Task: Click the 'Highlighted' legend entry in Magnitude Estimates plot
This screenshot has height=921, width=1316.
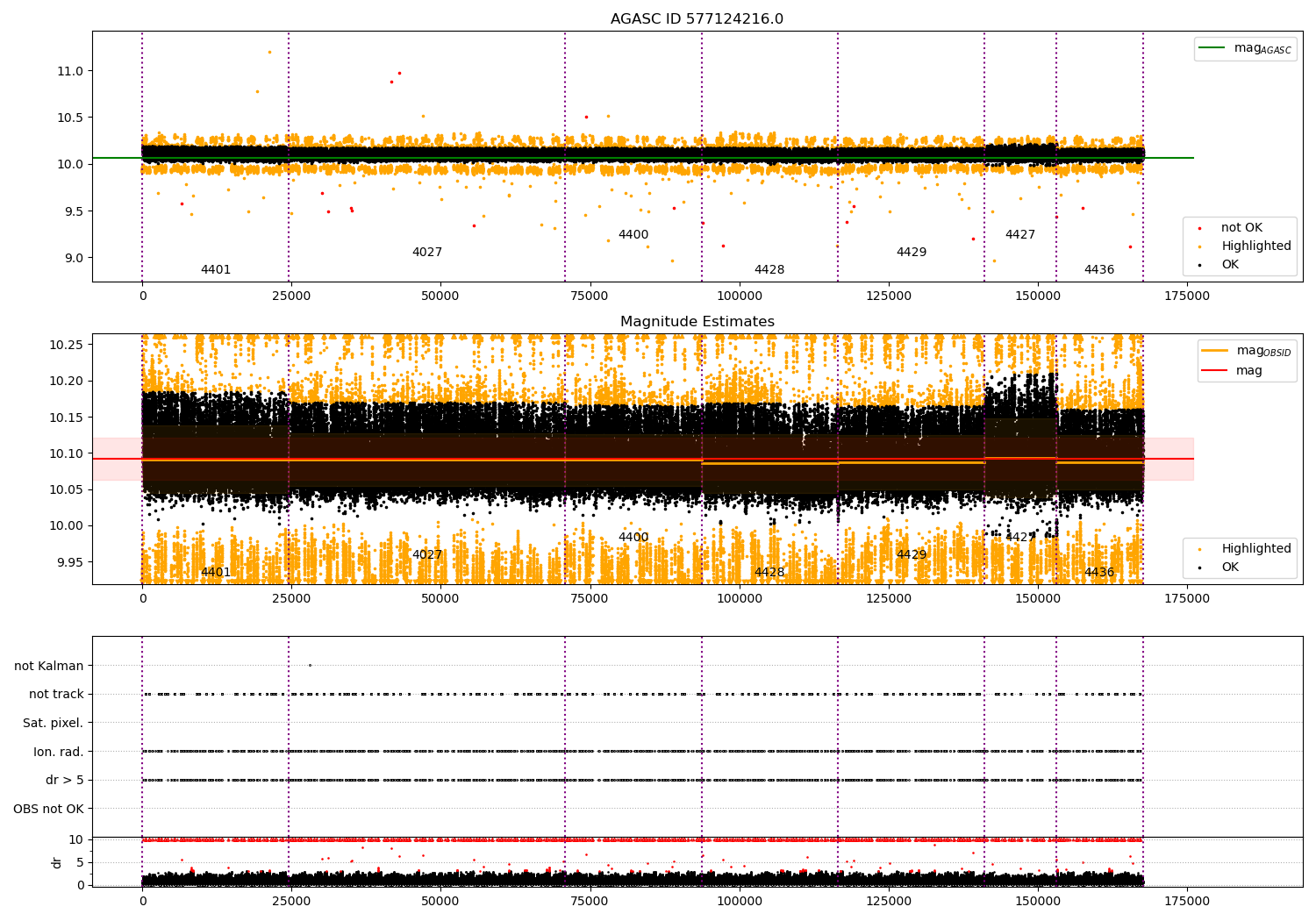Action: pyautogui.click(x=1256, y=549)
